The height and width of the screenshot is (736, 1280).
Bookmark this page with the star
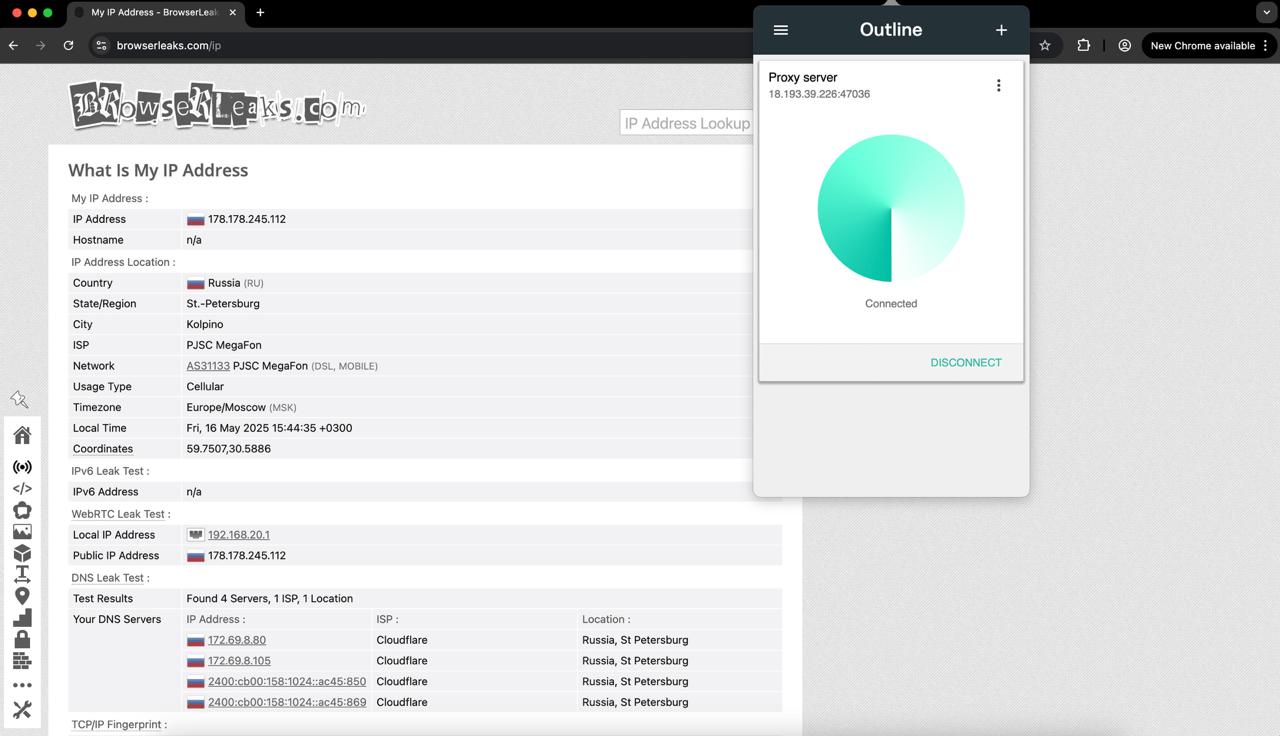(x=1045, y=45)
